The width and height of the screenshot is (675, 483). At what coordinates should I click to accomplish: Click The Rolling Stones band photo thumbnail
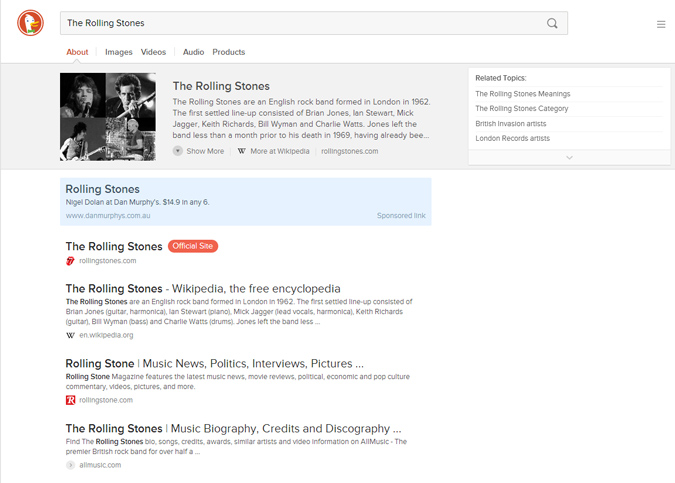pos(108,116)
